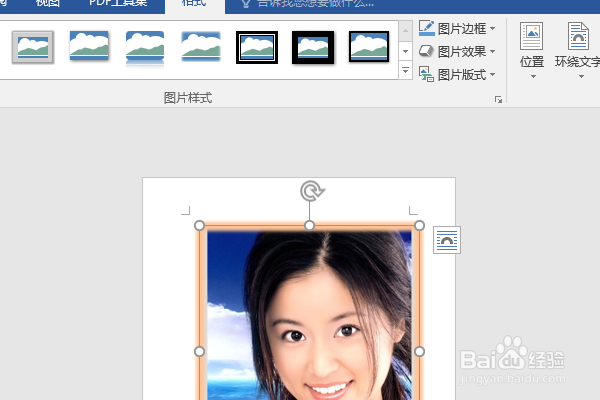Select the left-middle resize handle of picture
The image size is (600, 400).
(x=199, y=351)
